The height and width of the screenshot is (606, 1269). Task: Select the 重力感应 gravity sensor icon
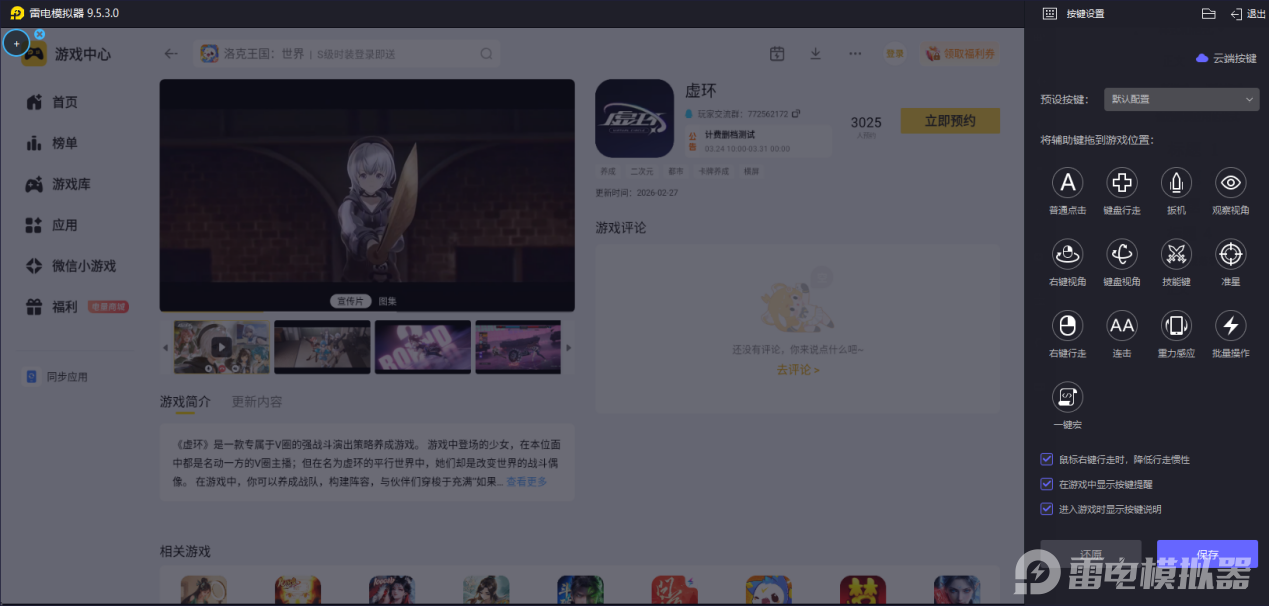(x=1176, y=326)
